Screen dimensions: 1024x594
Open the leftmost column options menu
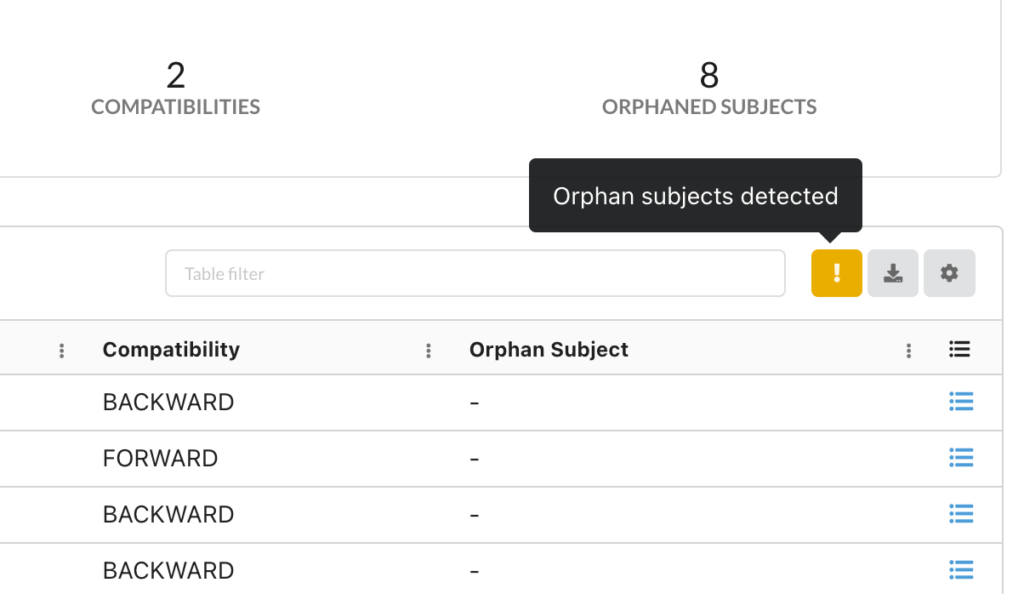pyautogui.click(x=61, y=350)
